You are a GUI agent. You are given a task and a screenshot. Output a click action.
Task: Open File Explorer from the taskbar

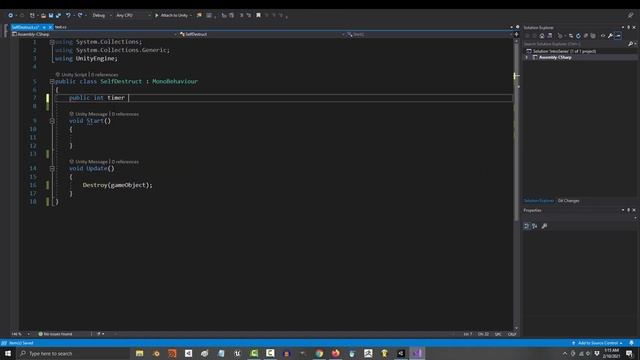pyautogui.click(x=140, y=353)
